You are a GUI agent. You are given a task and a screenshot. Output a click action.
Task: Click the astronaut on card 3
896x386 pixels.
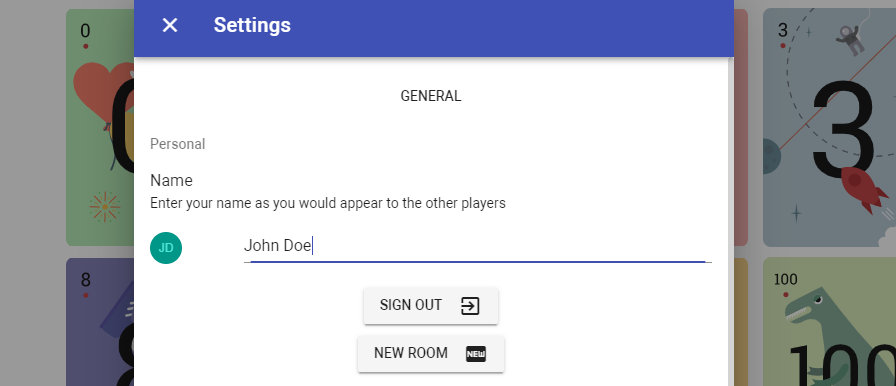(x=851, y=41)
